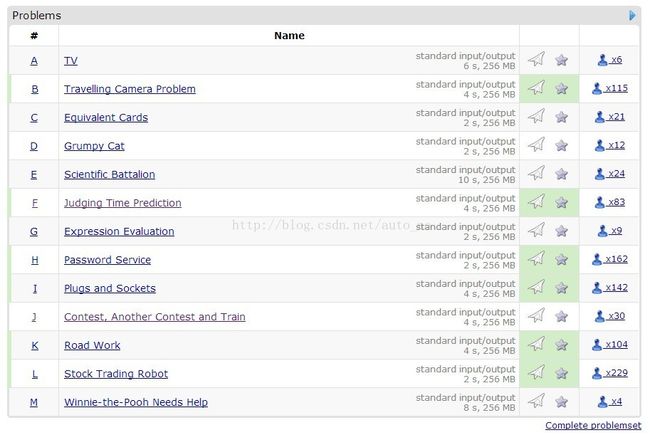Open Grumpy Cat problem

94,146
